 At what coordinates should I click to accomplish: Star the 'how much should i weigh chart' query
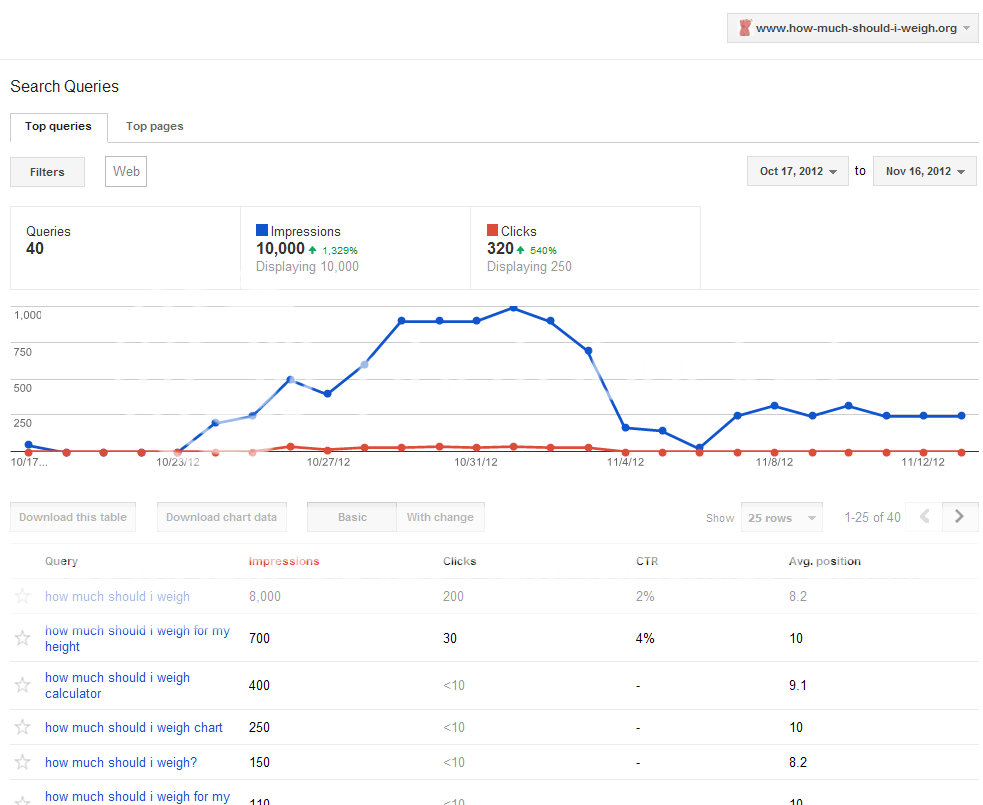[x=23, y=727]
